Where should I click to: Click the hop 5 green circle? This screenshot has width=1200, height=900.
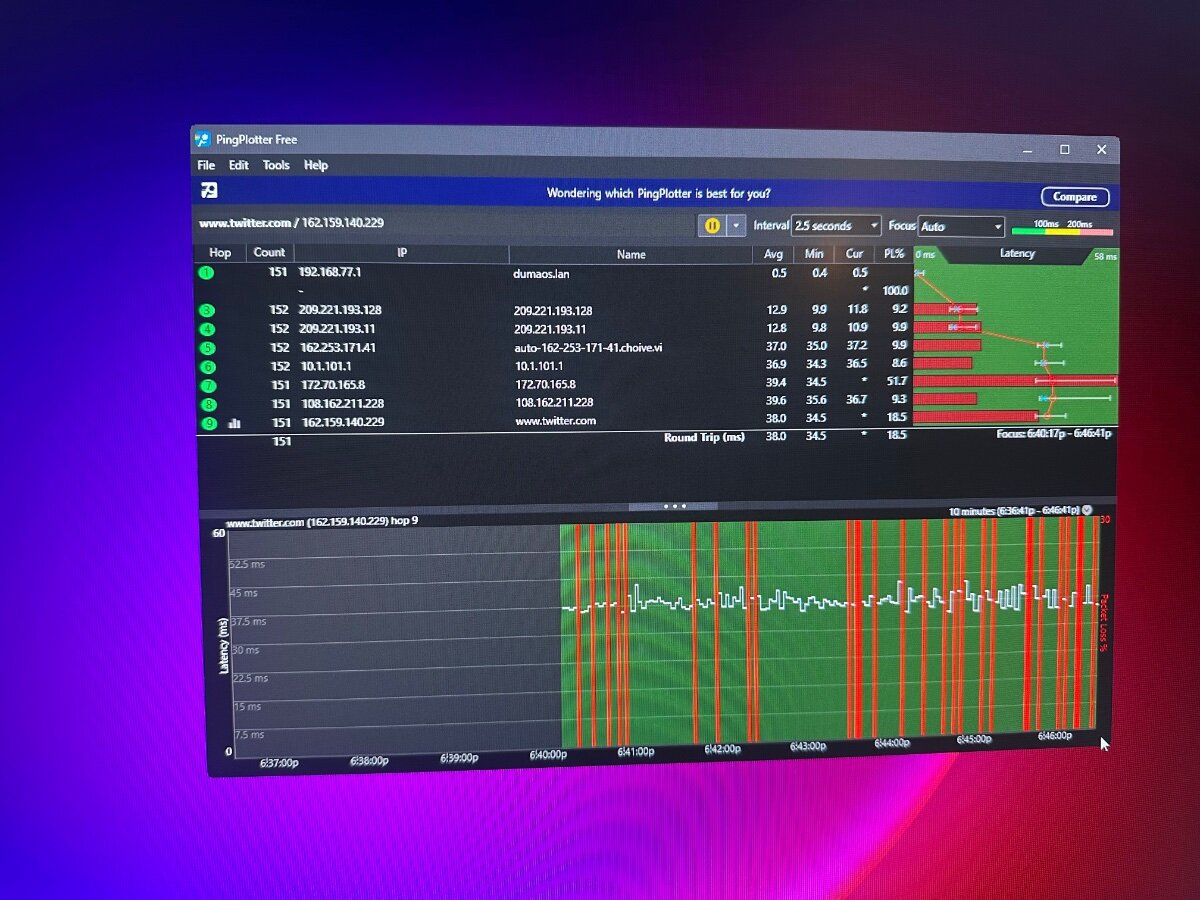pos(208,348)
